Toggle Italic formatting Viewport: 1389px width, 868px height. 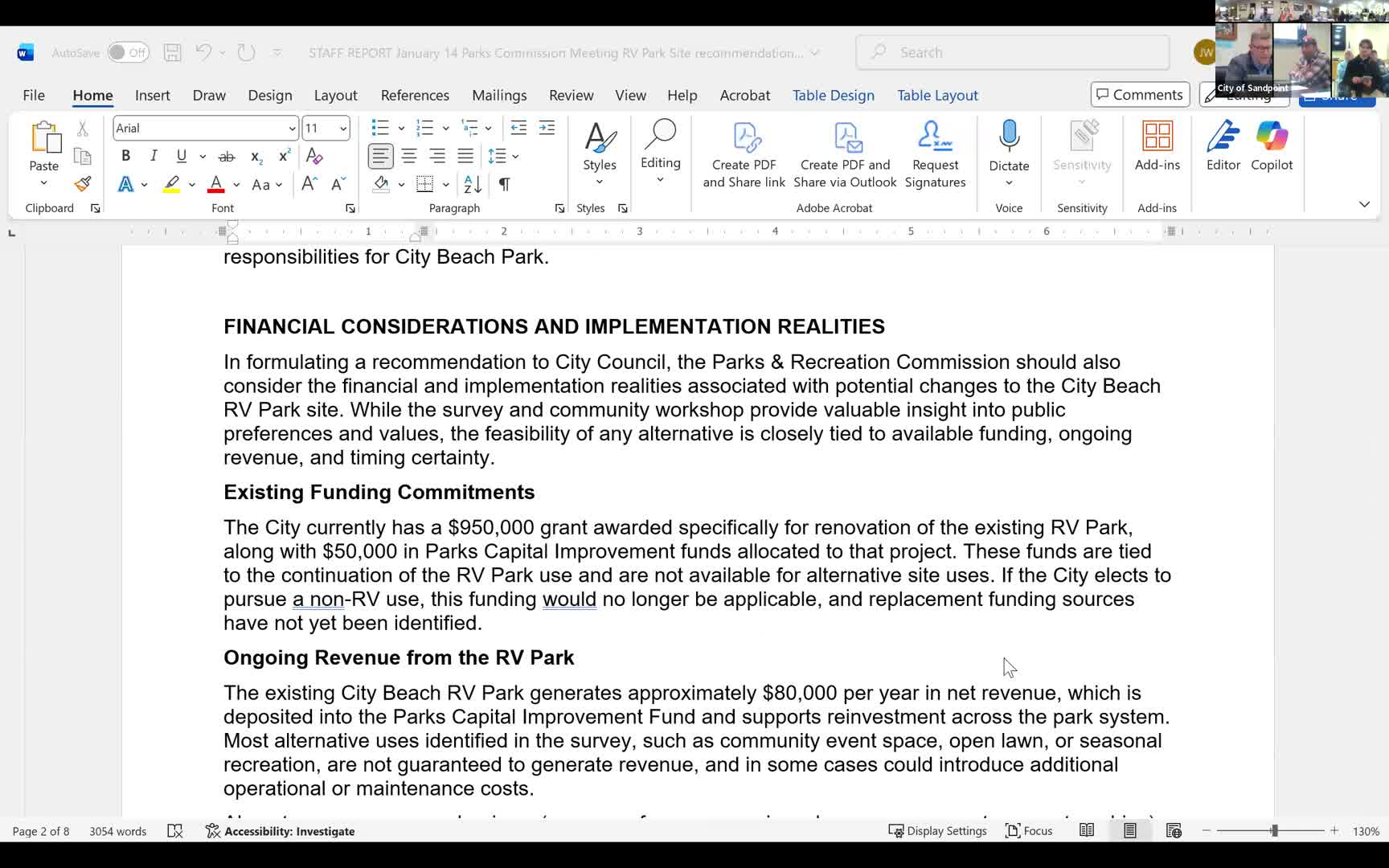point(154,156)
